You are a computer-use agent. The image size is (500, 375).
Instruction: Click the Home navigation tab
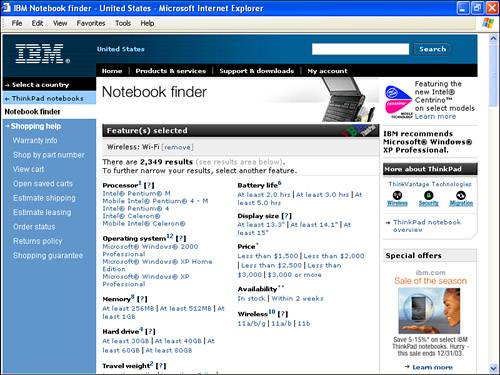pyautogui.click(x=112, y=71)
